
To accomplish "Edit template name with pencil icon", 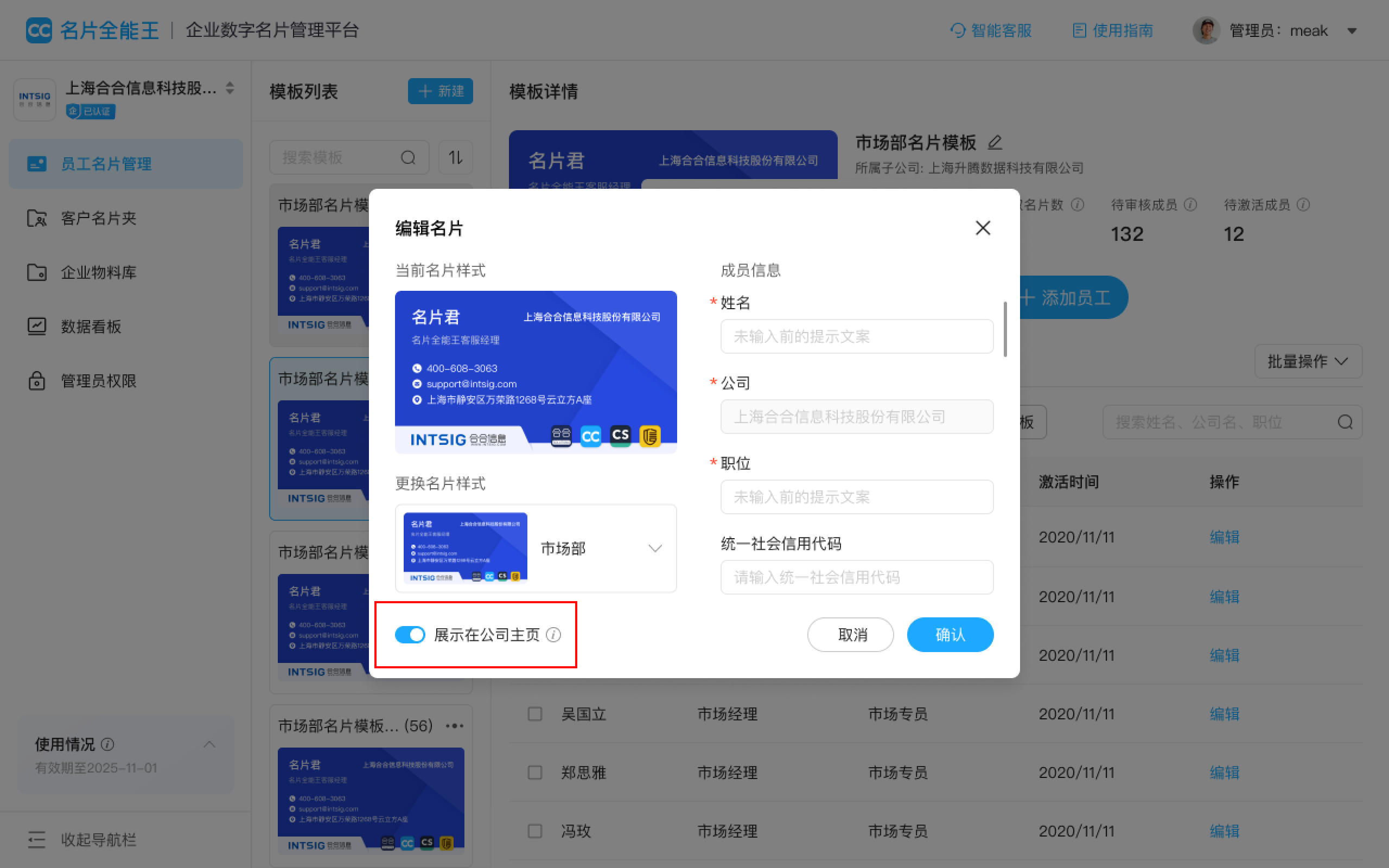I will pos(995,142).
